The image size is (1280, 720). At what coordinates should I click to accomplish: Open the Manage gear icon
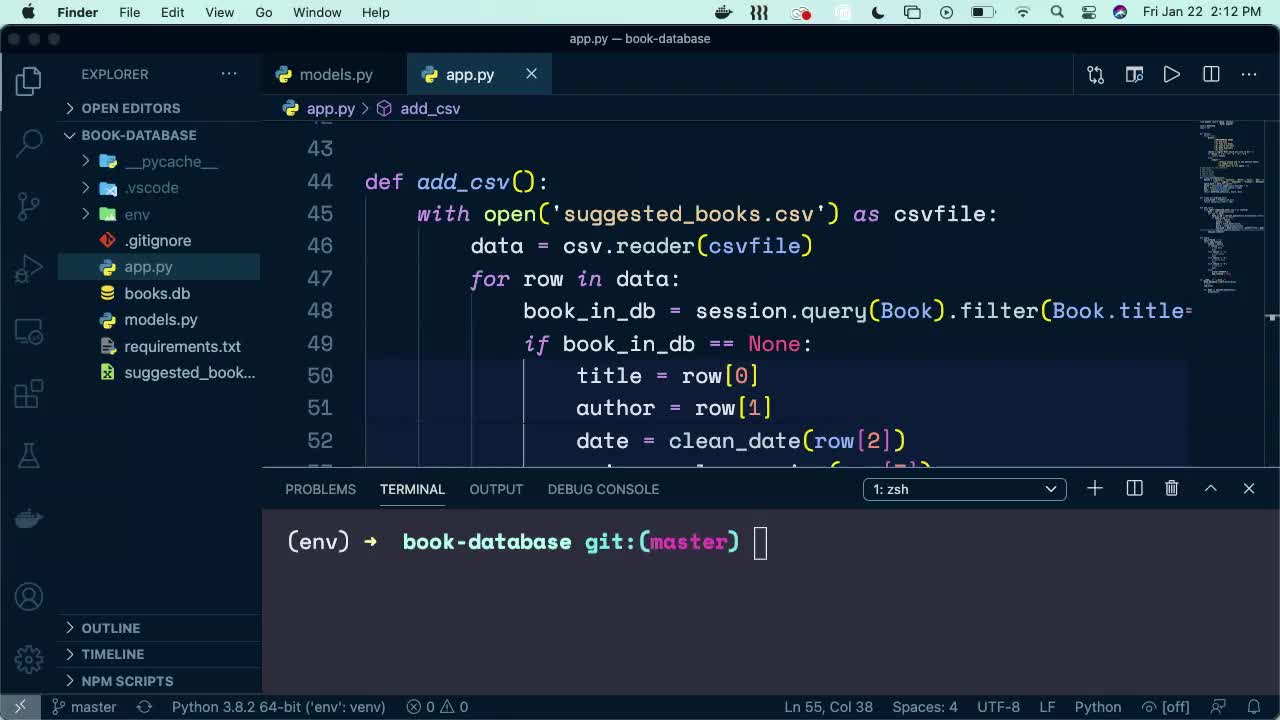coord(29,659)
